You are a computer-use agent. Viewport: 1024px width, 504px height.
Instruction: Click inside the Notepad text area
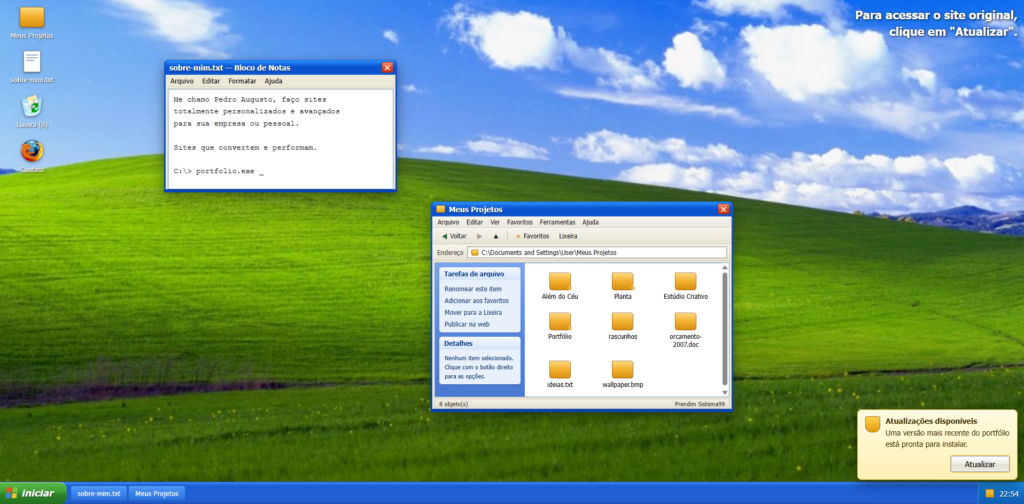[280, 139]
